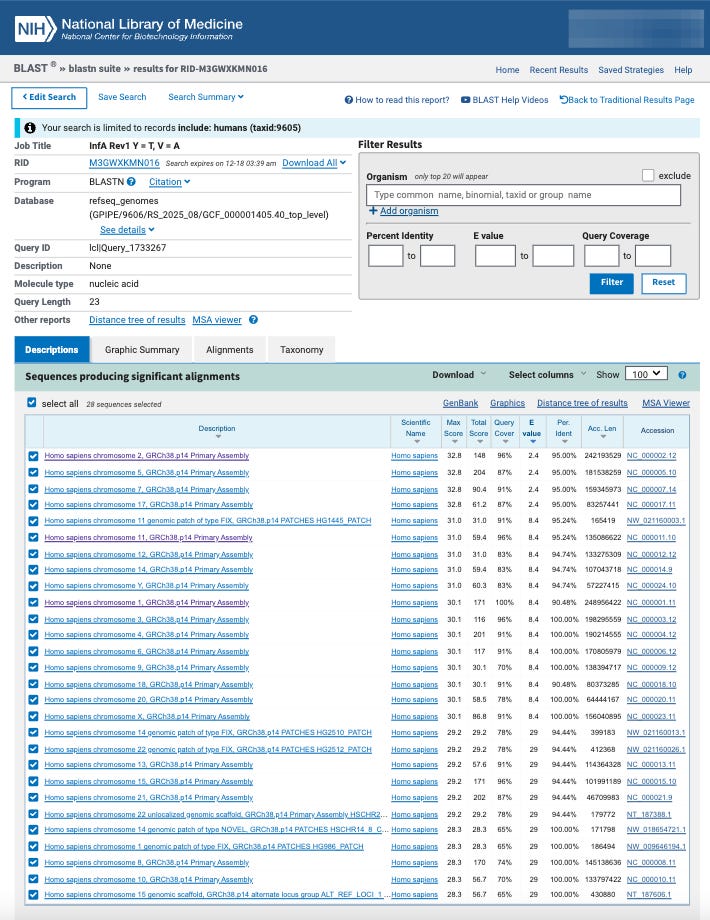Open the RID M3GWXKMN016 link
Image resolution: width=710 pixels, height=920 pixels.
point(124,163)
